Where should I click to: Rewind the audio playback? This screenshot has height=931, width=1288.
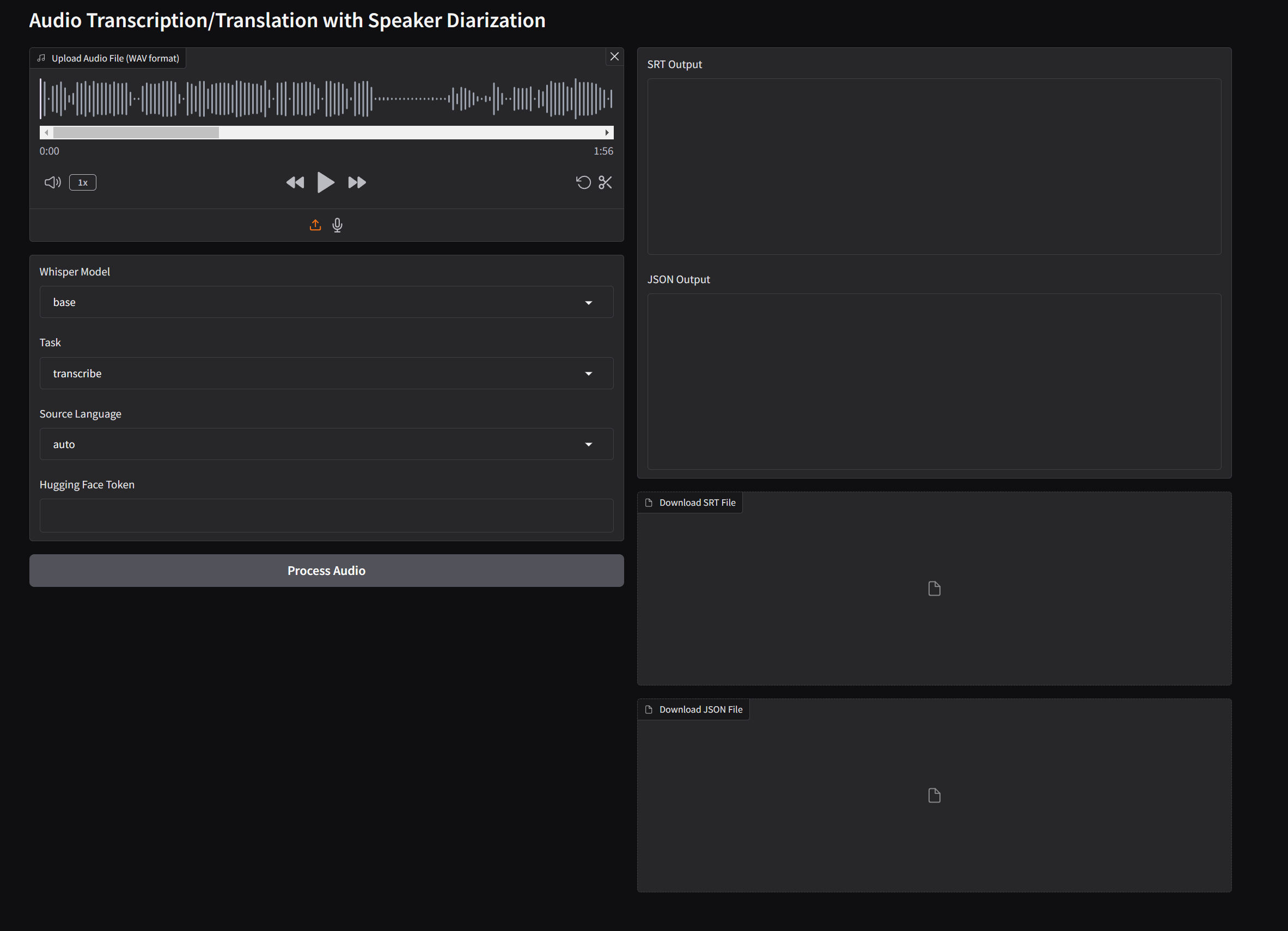pos(295,182)
